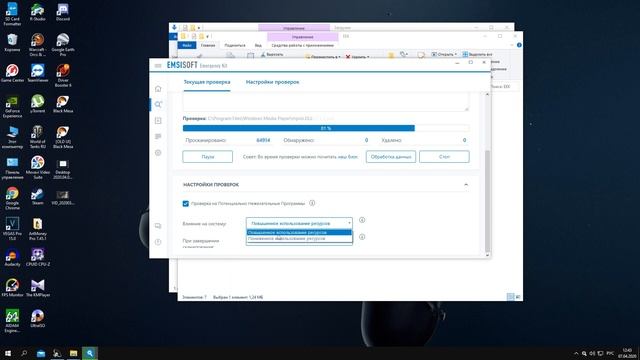Choose 'Повышенное использование ресурсов' in dropdown list

[x=299, y=233]
